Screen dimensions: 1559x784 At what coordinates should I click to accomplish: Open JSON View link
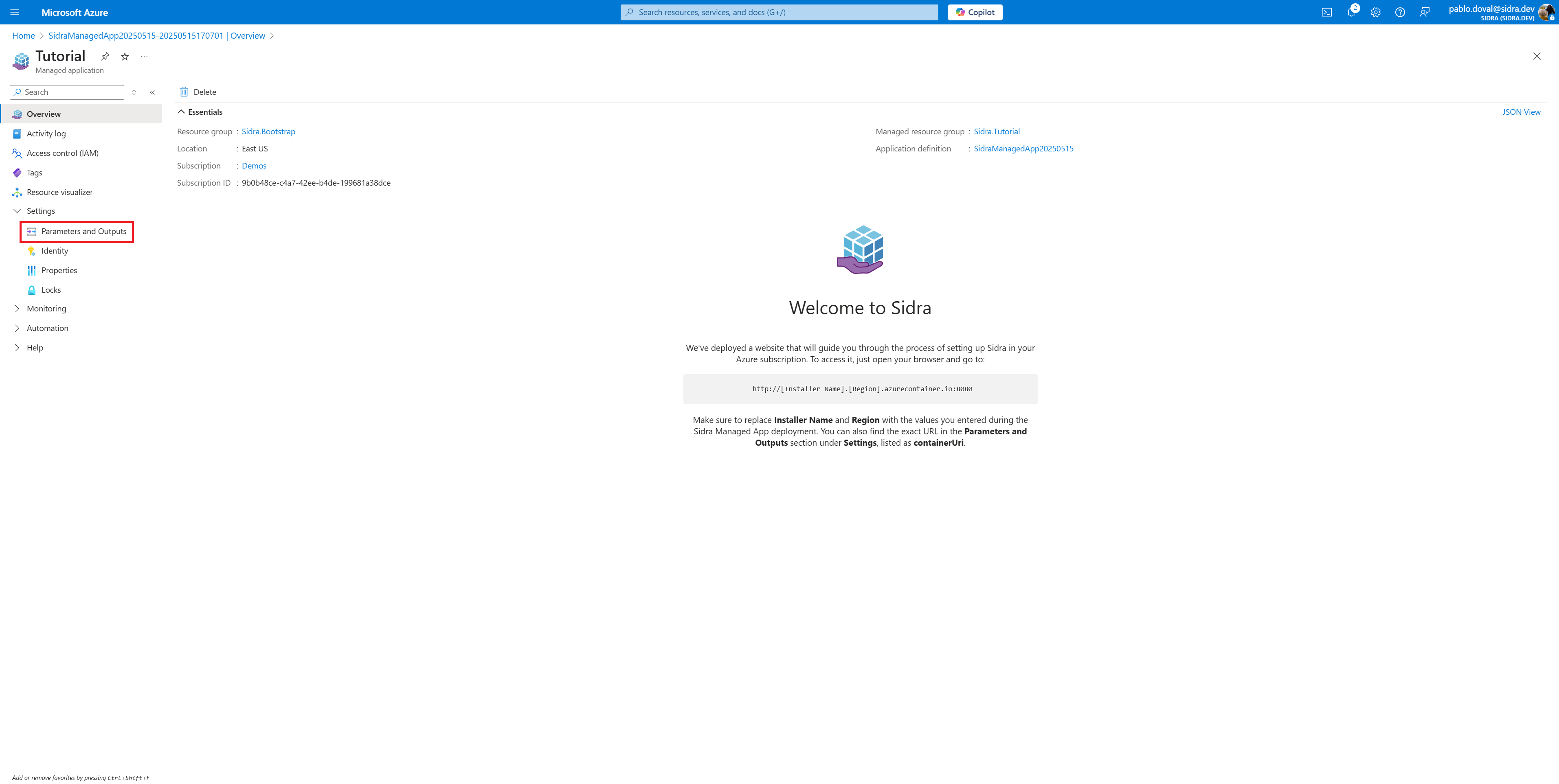click(1521, 112)
